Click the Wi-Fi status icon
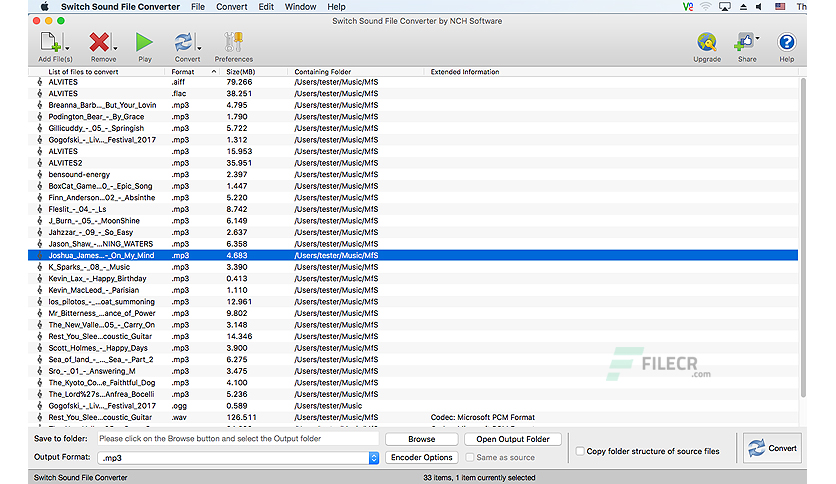Viewport: 836px width, 484px height. pos(706,7)
